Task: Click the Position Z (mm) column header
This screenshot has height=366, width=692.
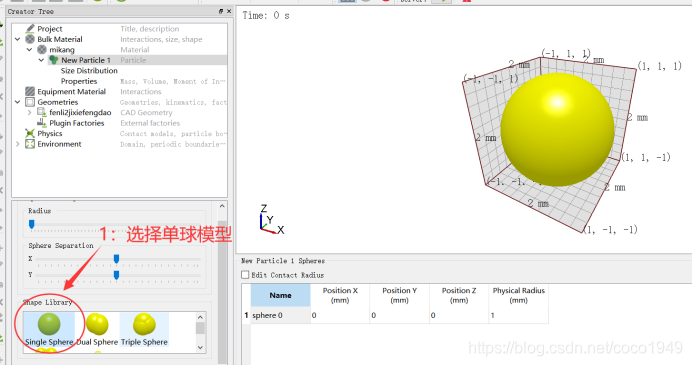Action: [459, 295]
